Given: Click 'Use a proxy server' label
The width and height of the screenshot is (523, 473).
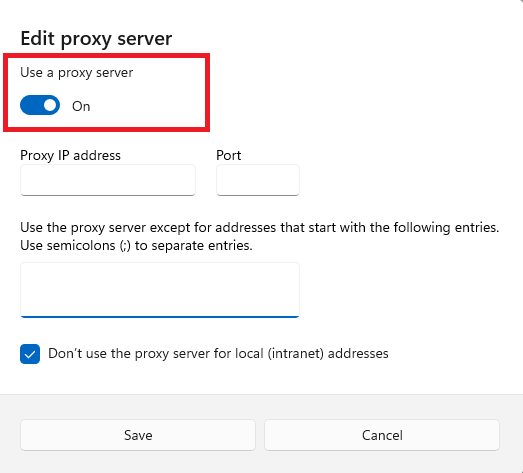Looking at the screenshot, I should tap(76, 73).
